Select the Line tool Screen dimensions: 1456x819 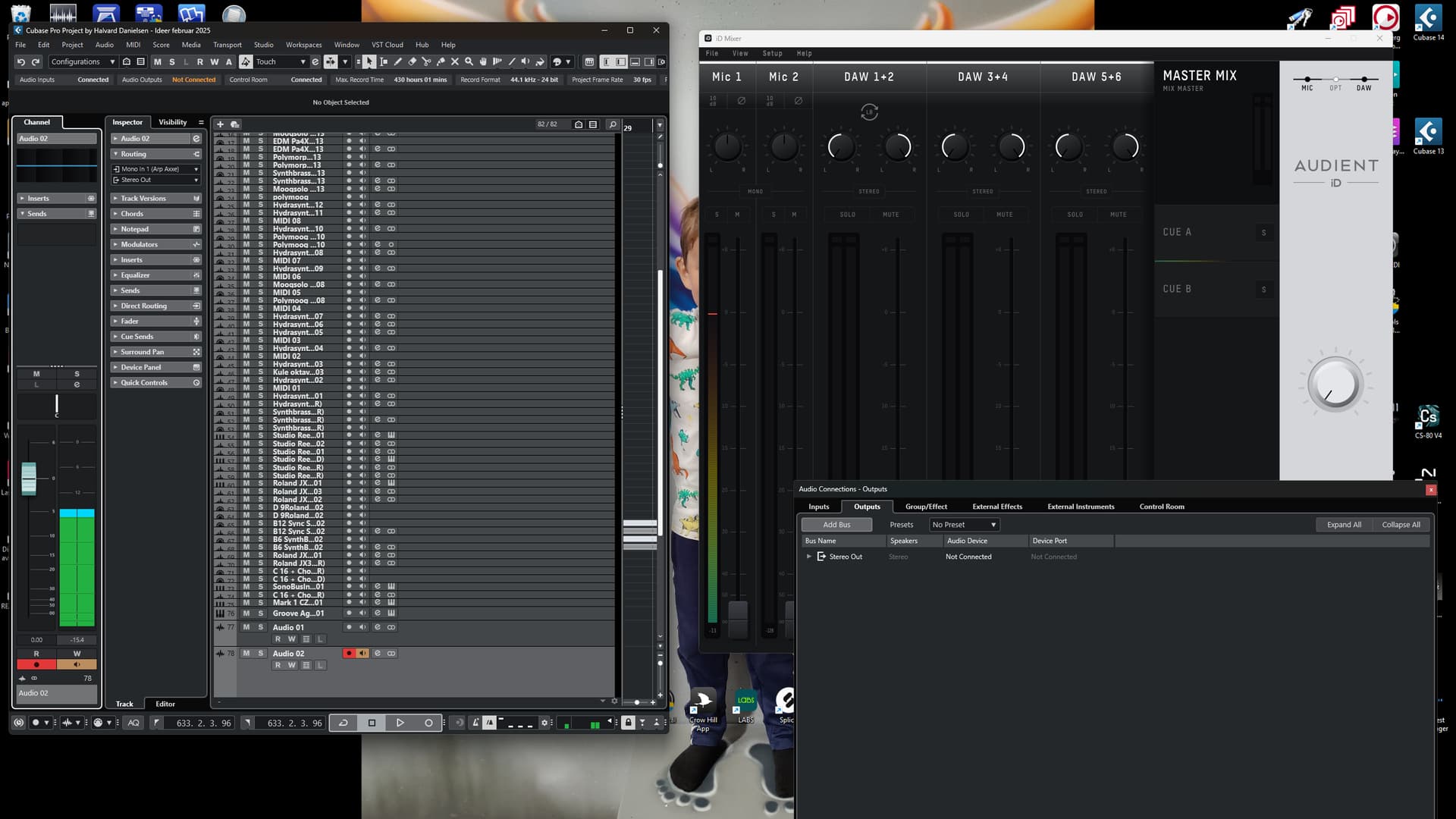pyautogui.click(x=512, y=61)
